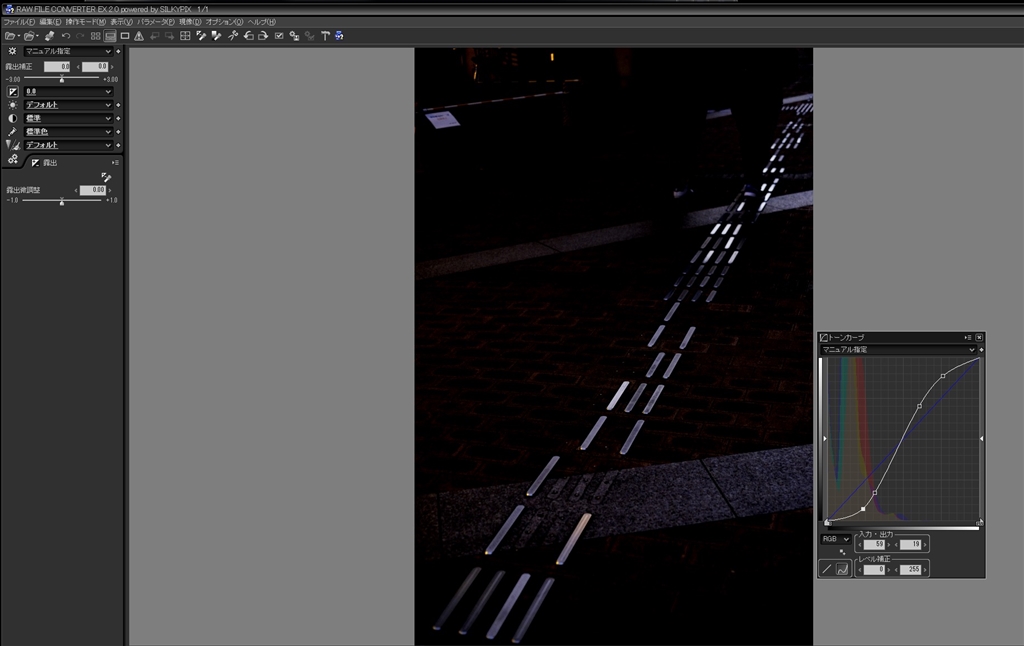
Task: Open the ヘルプ(H) menu
Action: [261, 22]
